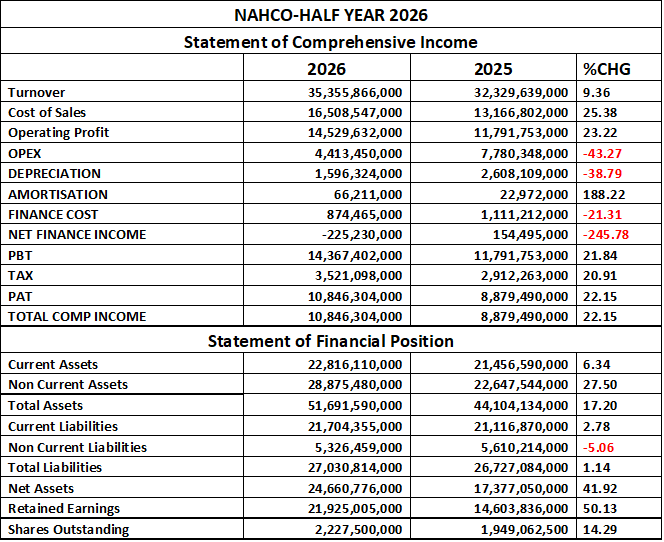Viewport: 664px width, 542px height.
Task: Select the TAX 2026 value 3,521,098,000
Action: pos(358,276)
